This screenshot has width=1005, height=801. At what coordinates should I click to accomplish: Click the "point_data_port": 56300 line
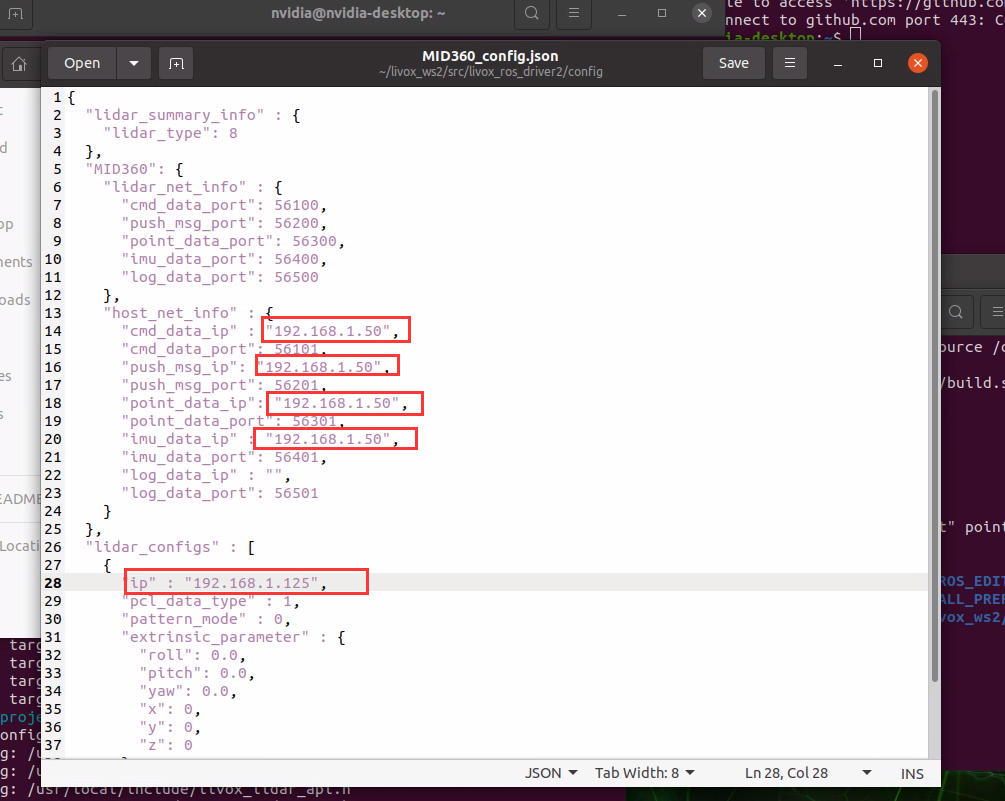(233, 241)
